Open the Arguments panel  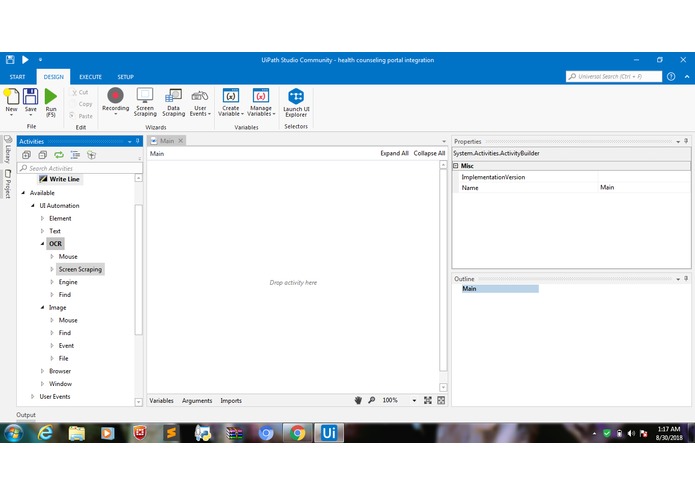[197, 401]
